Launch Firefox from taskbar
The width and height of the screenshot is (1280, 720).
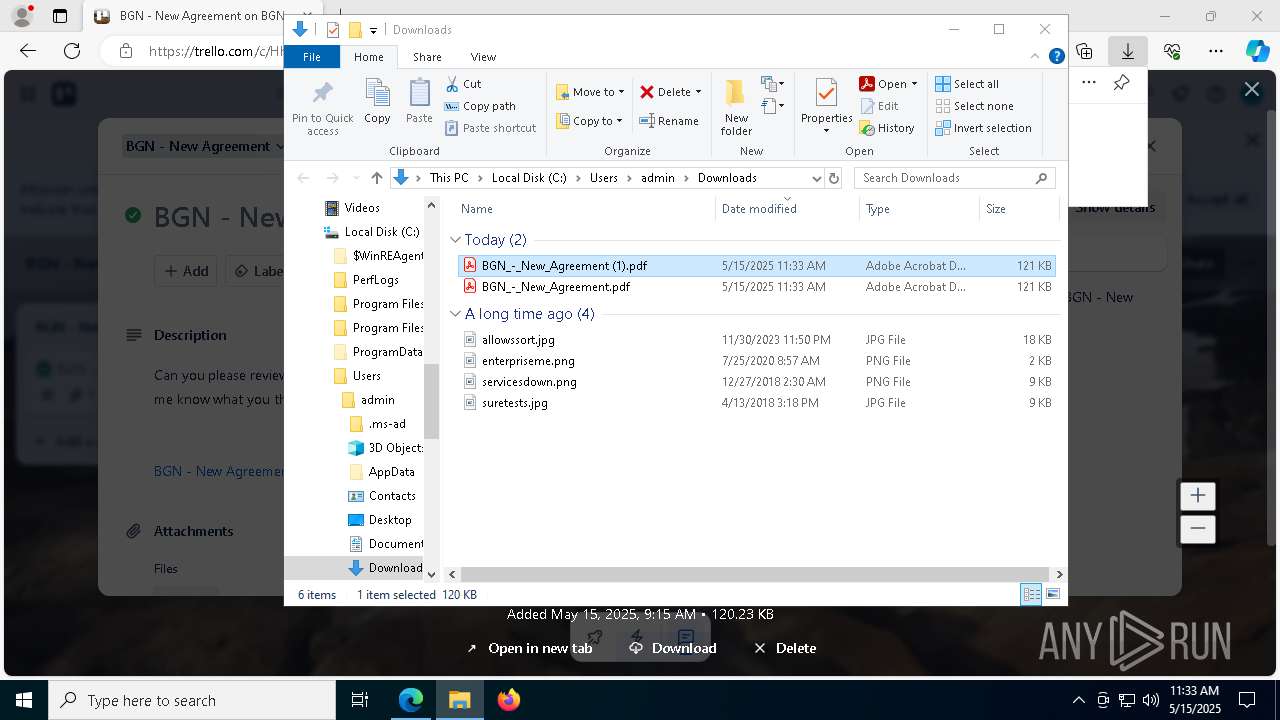(509, 700)
